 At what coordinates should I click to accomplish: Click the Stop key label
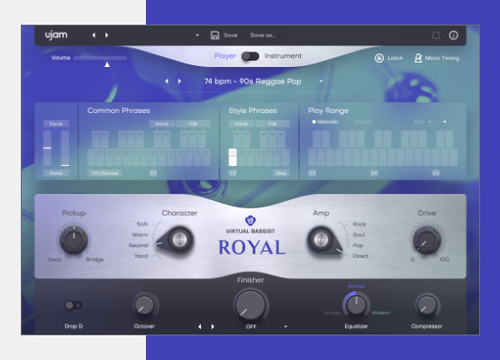pos(281,173)
